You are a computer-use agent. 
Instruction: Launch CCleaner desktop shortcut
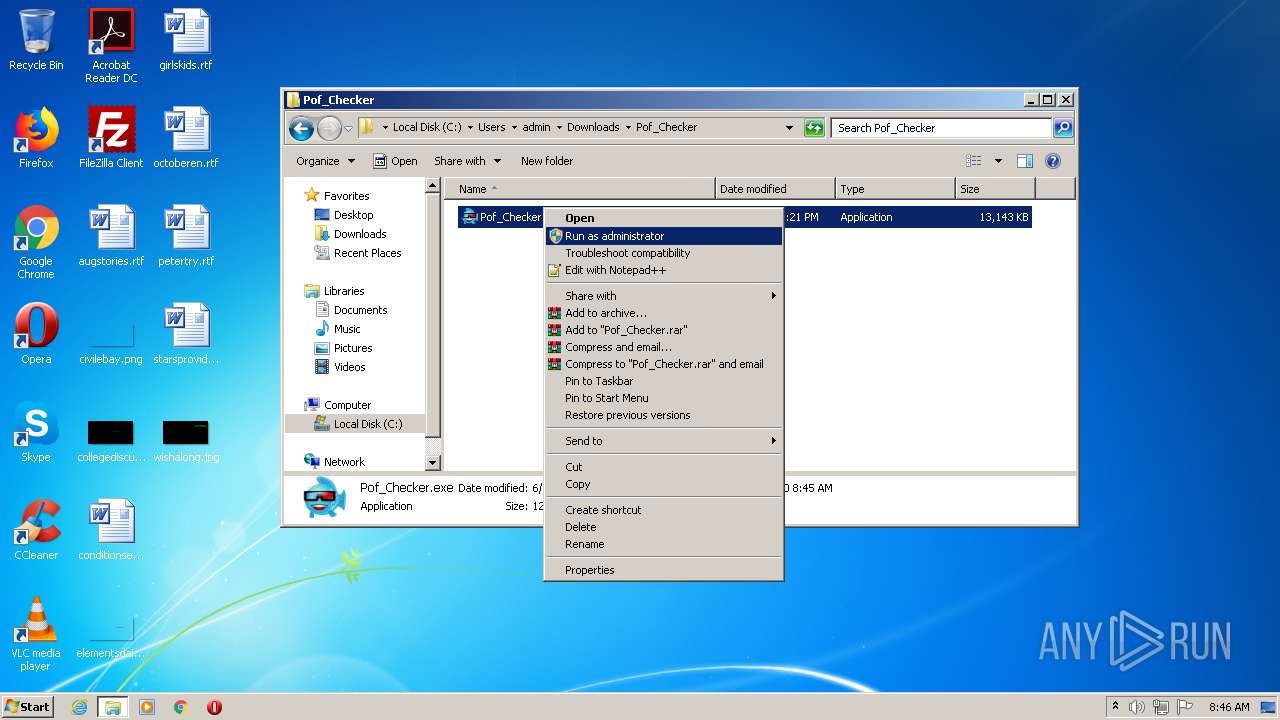tap(36, 529)
